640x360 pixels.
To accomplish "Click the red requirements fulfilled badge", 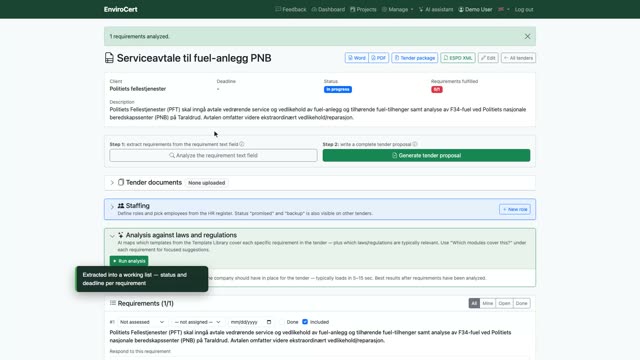I will (437, 89).
